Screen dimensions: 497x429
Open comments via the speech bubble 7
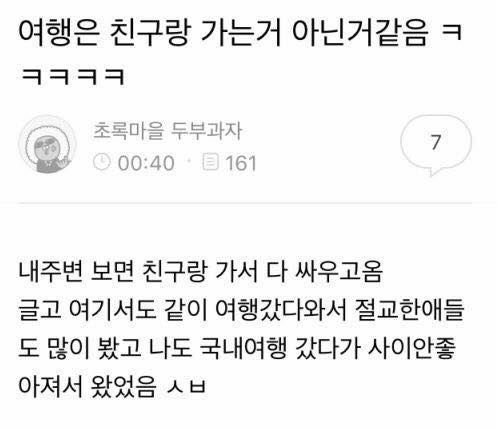click(x=436, y=144)
